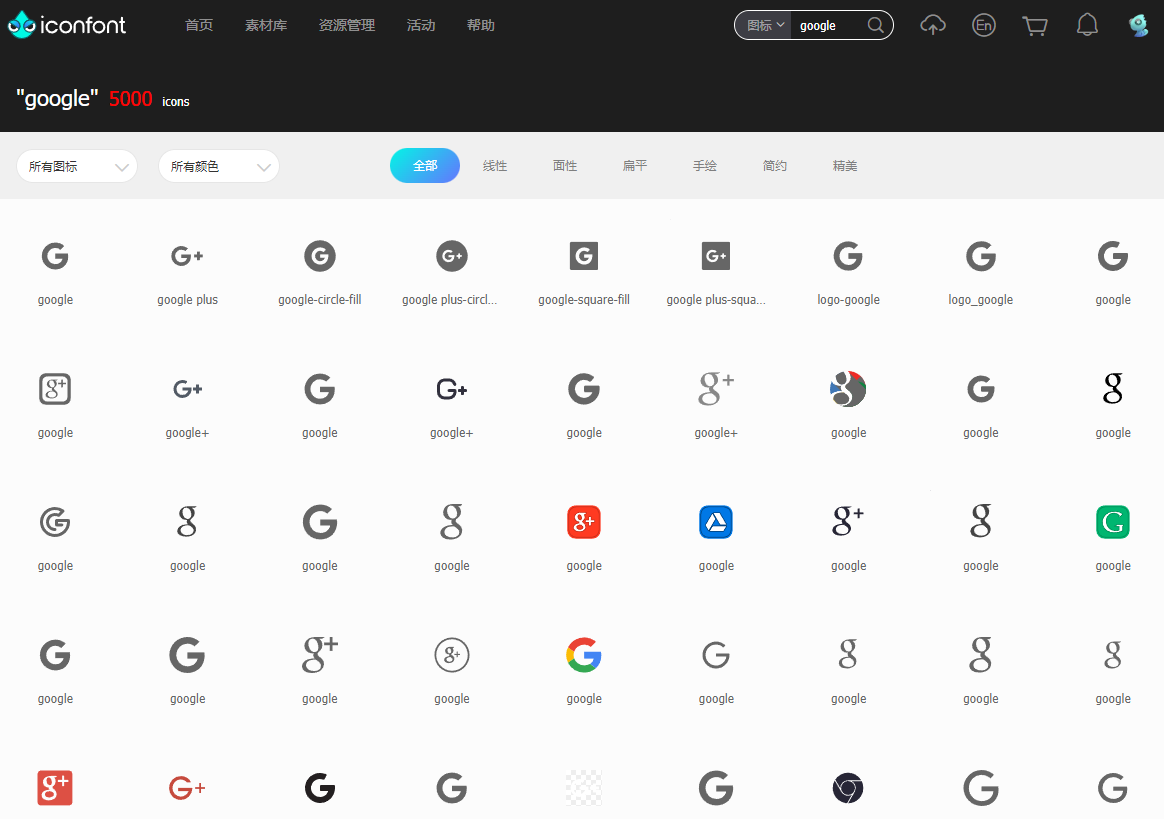Expand the 所有颜色 dropdown
1164x819 pixels.
pos(219,166)
